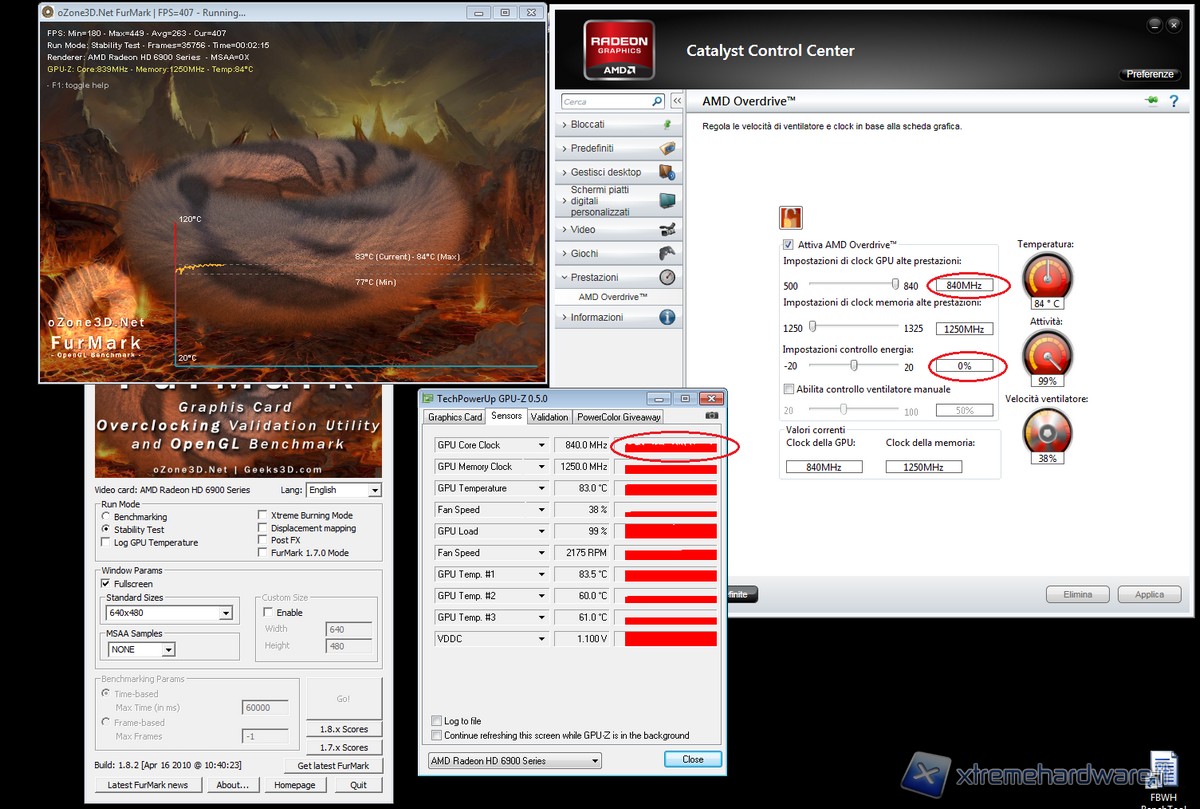
Task: Toggle the Displacement mapping checkbox
Action: tap(263, 528)
